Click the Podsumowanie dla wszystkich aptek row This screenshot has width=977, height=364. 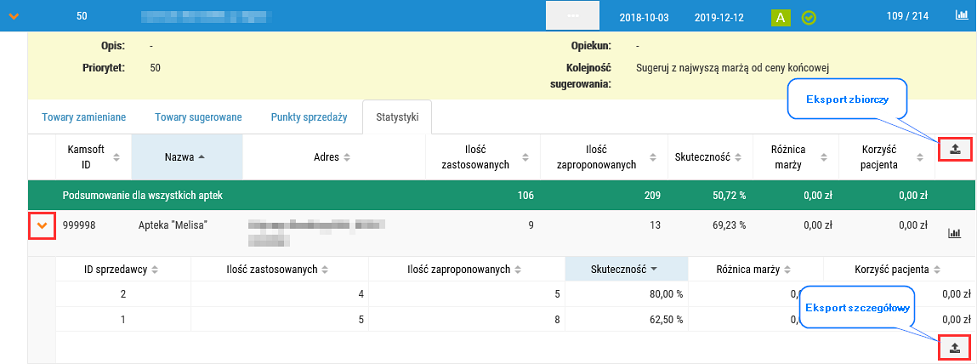(x=502, y=195)
